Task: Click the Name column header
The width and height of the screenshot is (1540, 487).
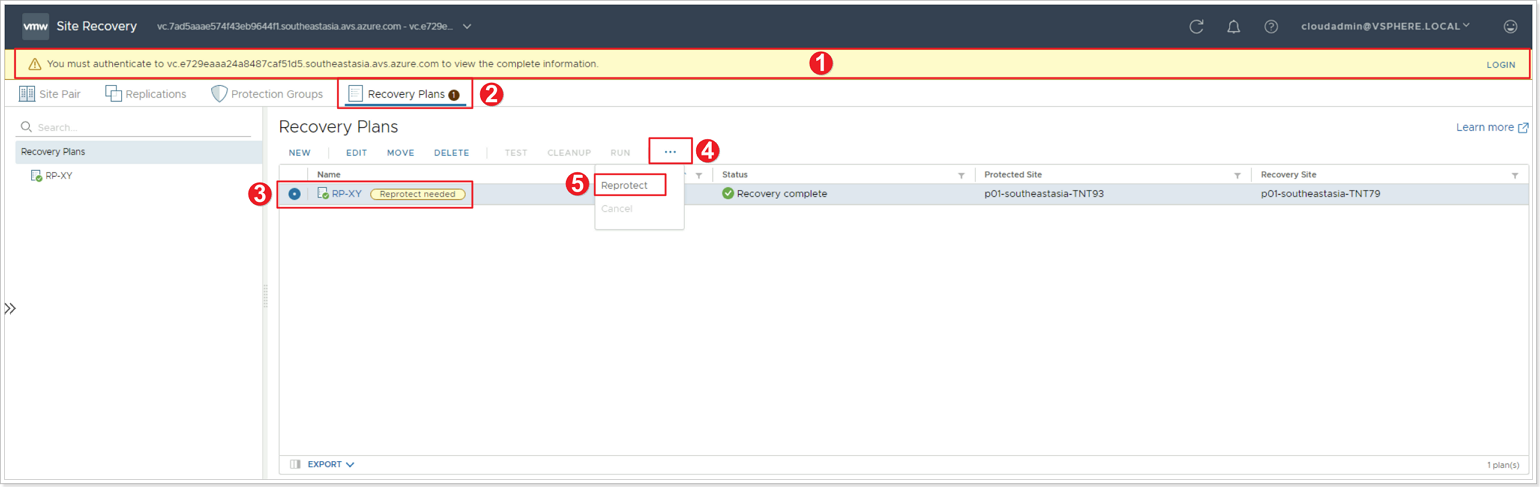Action: click(x=329, y=175)
